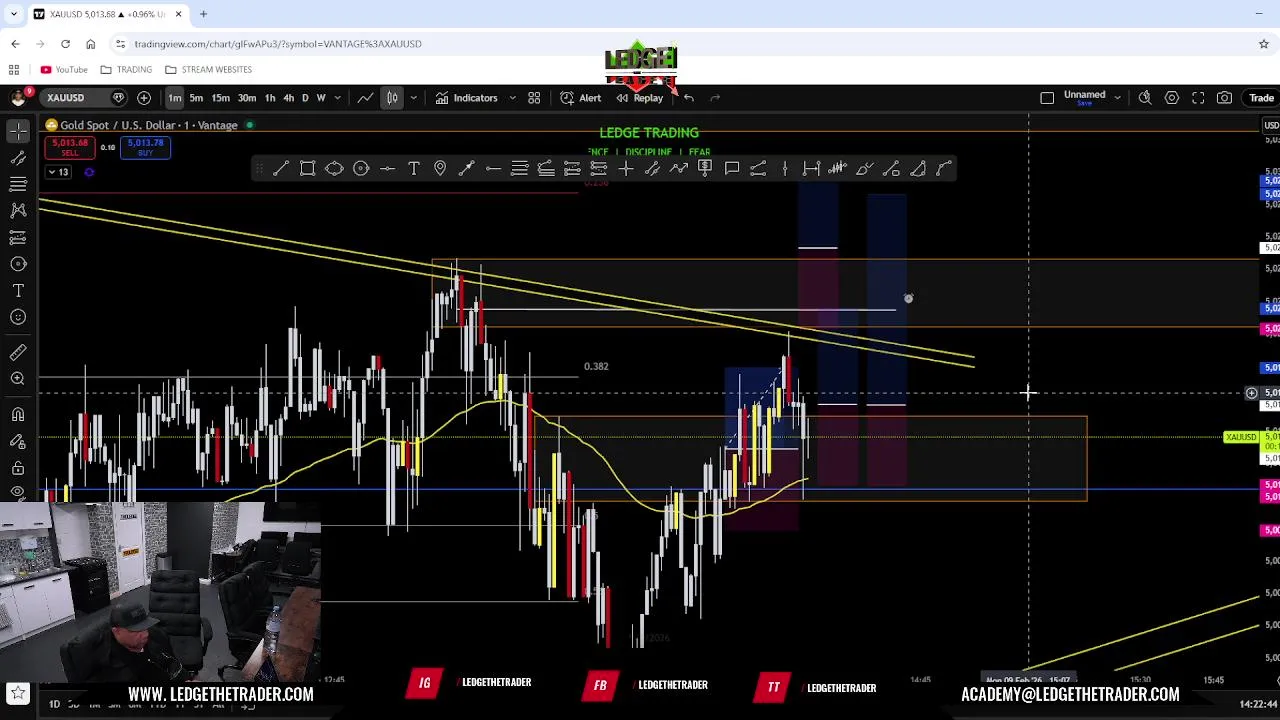The width and height of the screenshot is (1280, 720).
Task: Click the red SELL price button
Action: tap(70, 147)
